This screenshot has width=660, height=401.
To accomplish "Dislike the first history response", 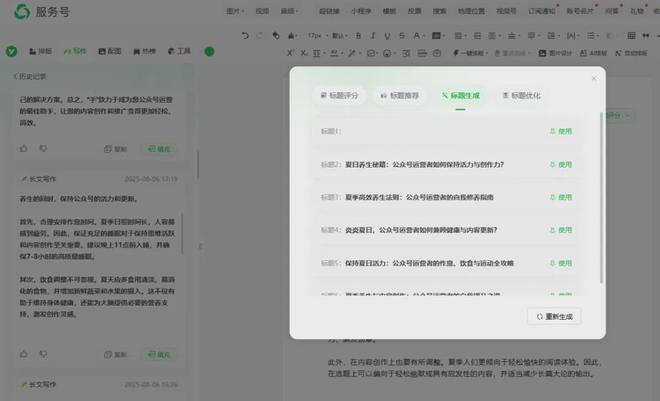I will (x=43, y=149).
